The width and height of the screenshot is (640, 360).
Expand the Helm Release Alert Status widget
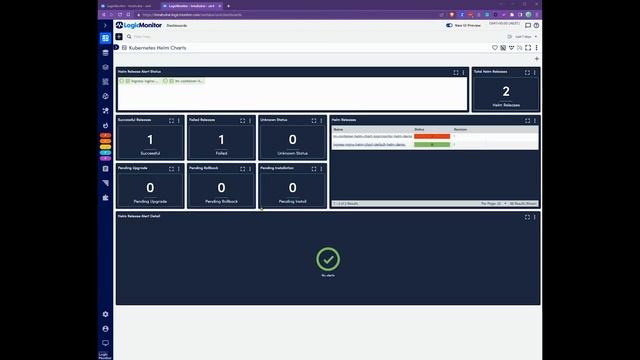456,72
